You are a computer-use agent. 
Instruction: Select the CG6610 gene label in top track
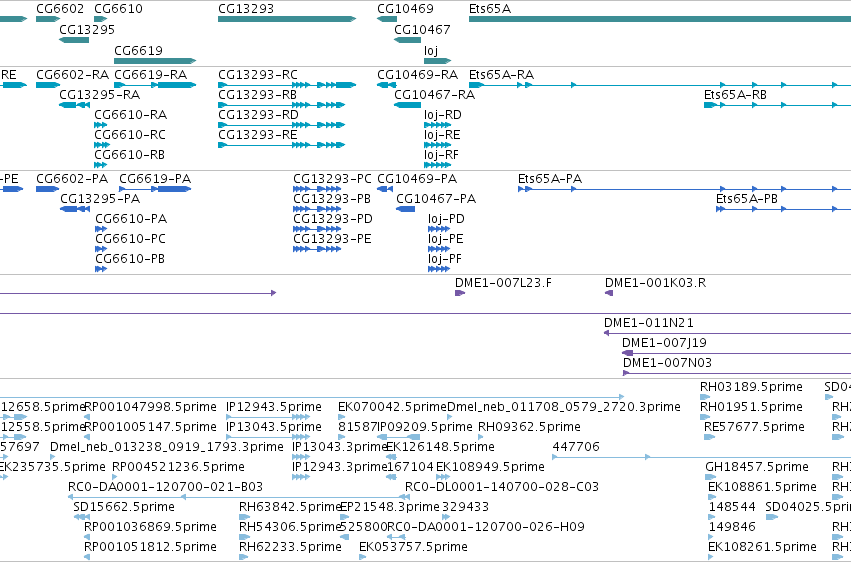pyautogui.click(x=118, y=9)
